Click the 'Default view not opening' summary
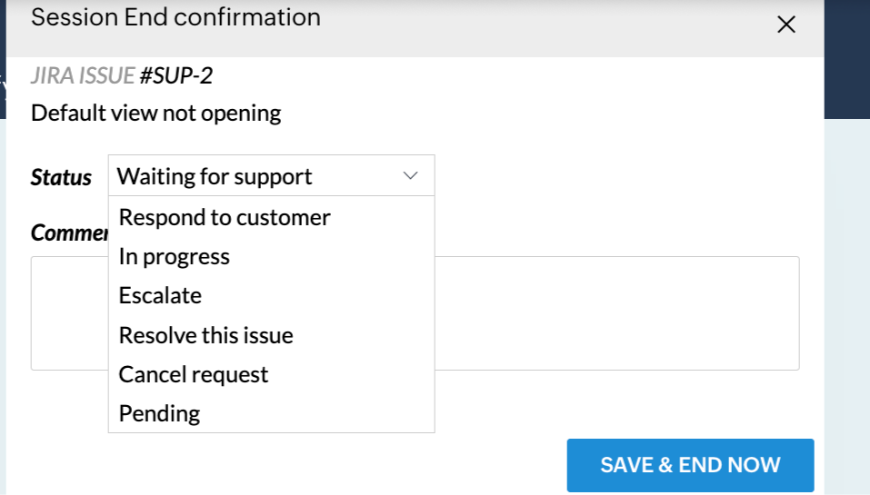Viewport: 870px width, 495px height. click(x=156, y=113)
